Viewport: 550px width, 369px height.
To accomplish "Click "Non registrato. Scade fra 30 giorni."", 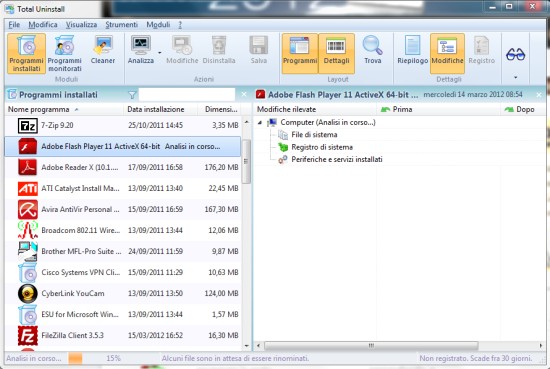I will (476, 358).
